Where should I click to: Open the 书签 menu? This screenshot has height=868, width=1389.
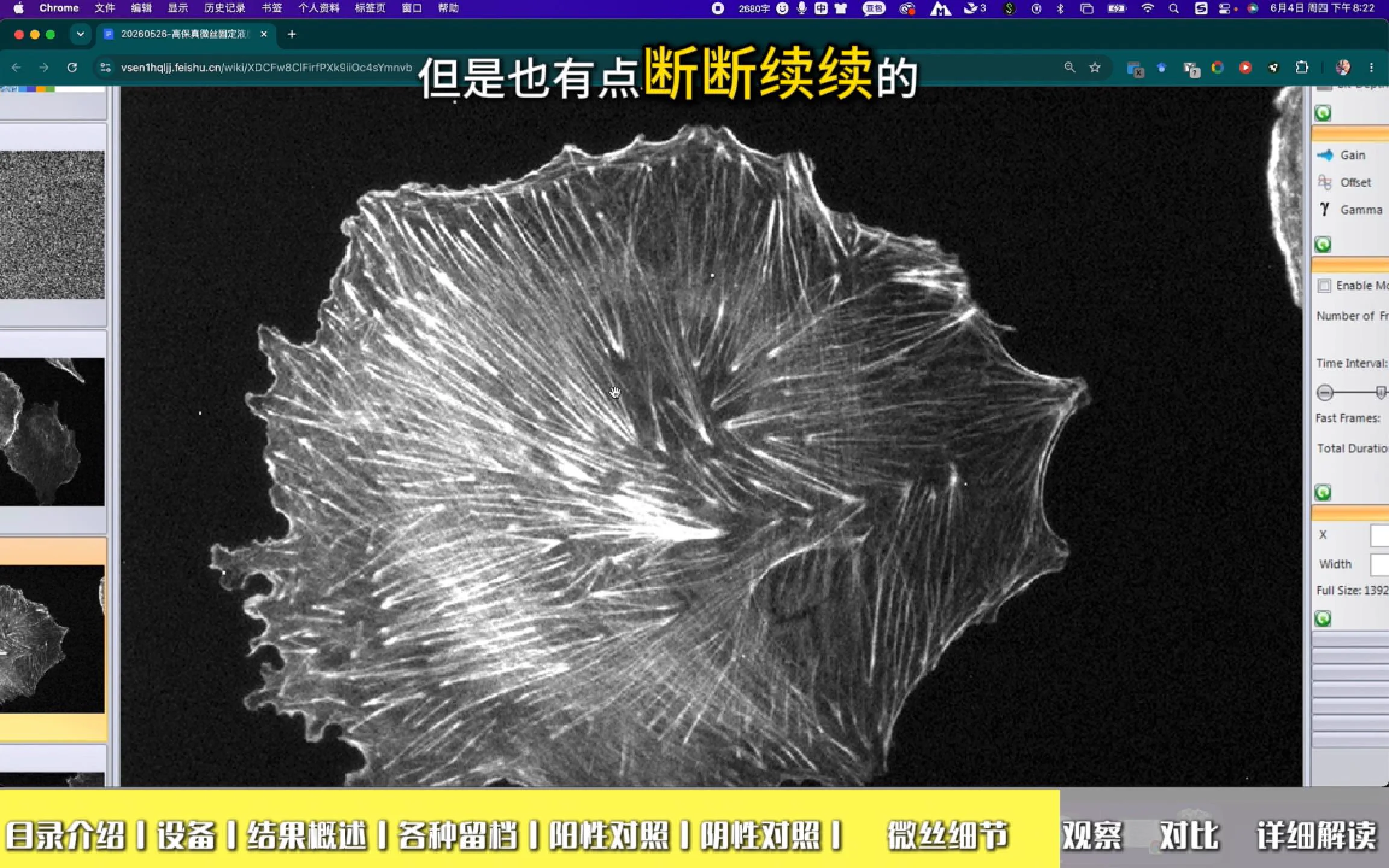(x=271, y=8)
